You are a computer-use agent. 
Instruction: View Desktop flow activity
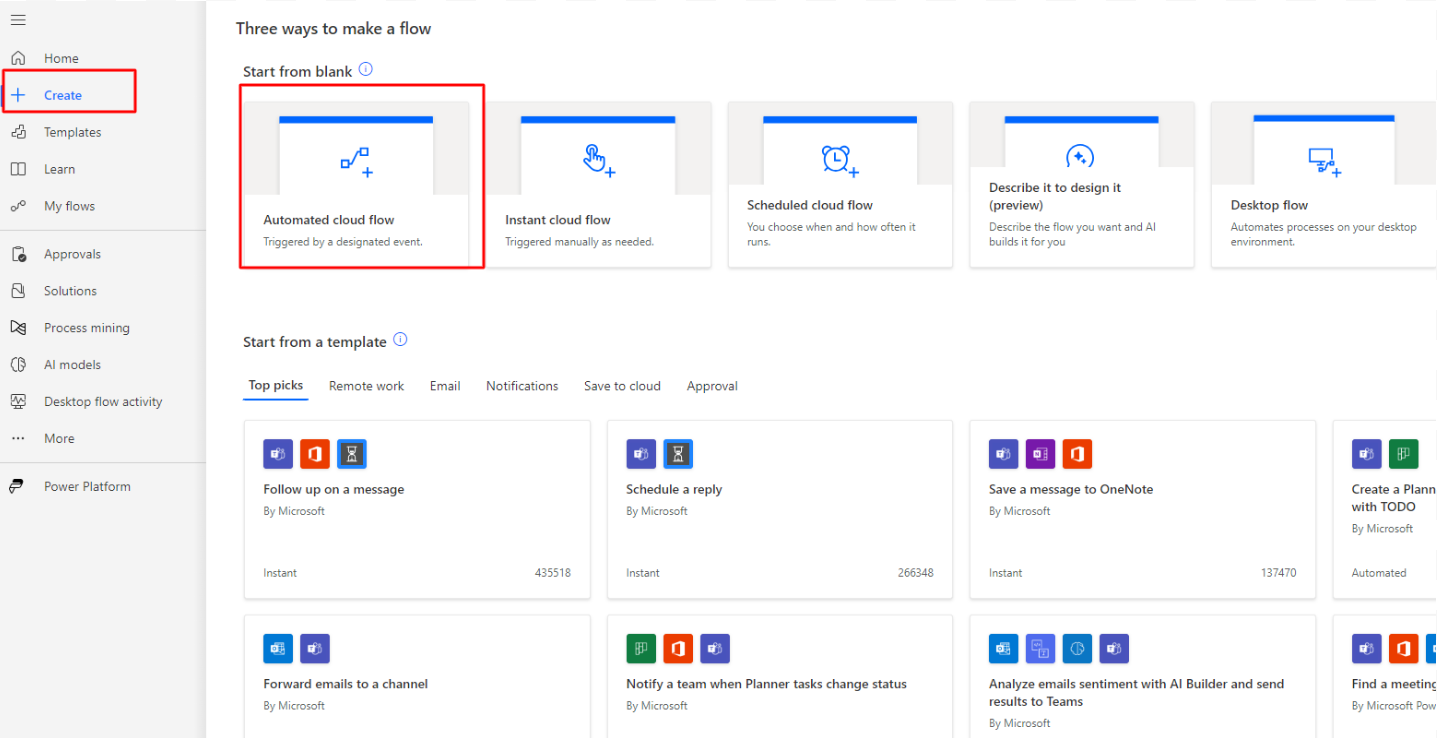tap(102, 401)
